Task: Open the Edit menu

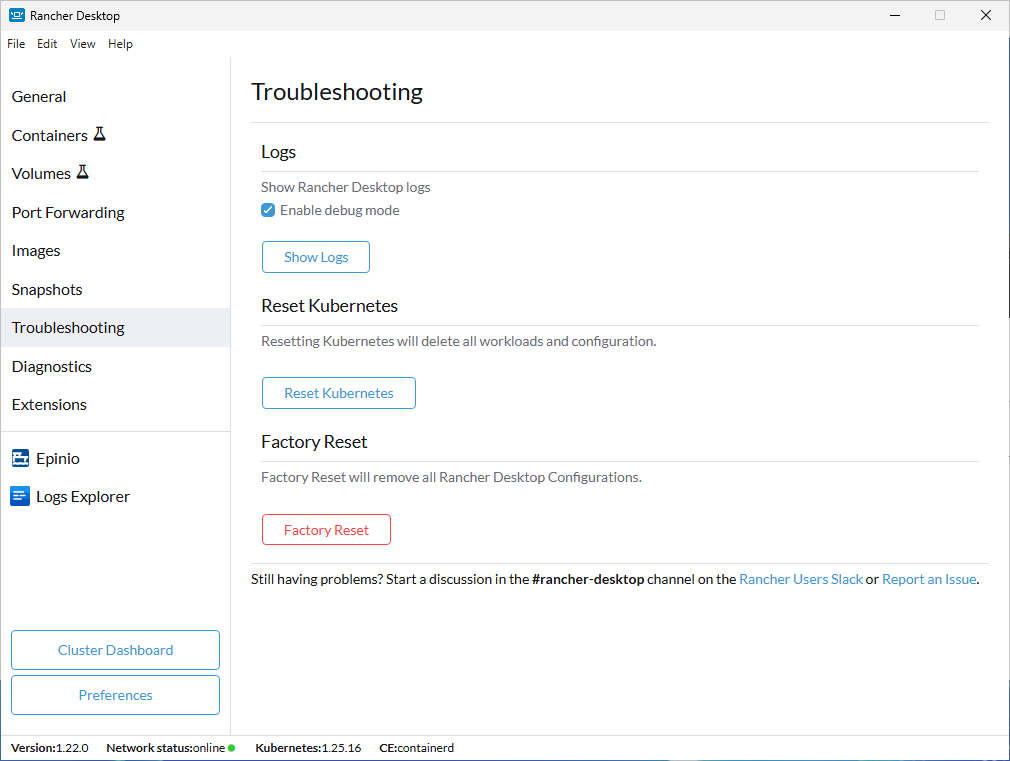Action: click(47, 44)
